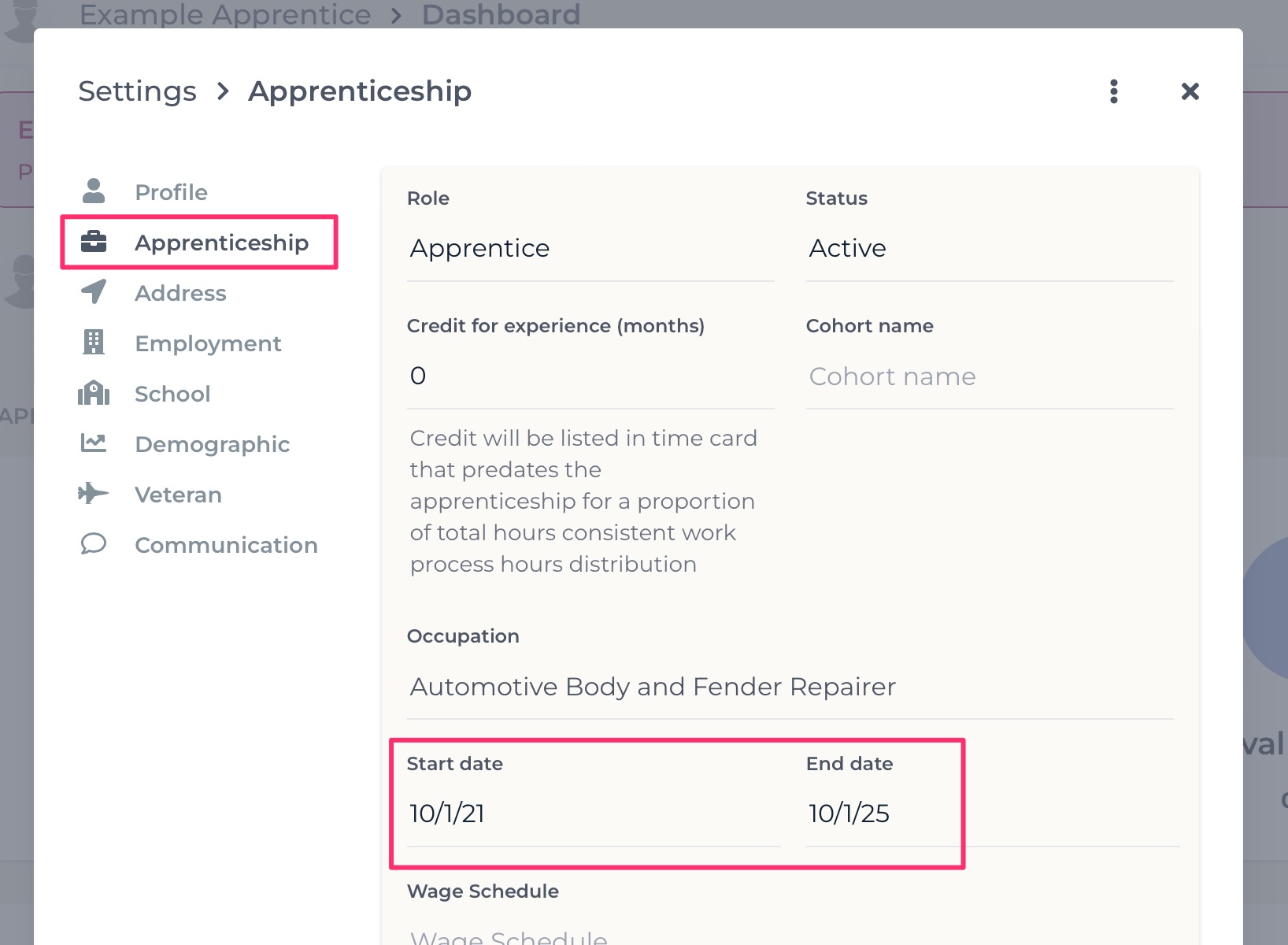The height and width of the screenshot is (945, 1288).
Task: Open the Occupation field Automotive Body Repairer
Action: [x=790, y=687]
